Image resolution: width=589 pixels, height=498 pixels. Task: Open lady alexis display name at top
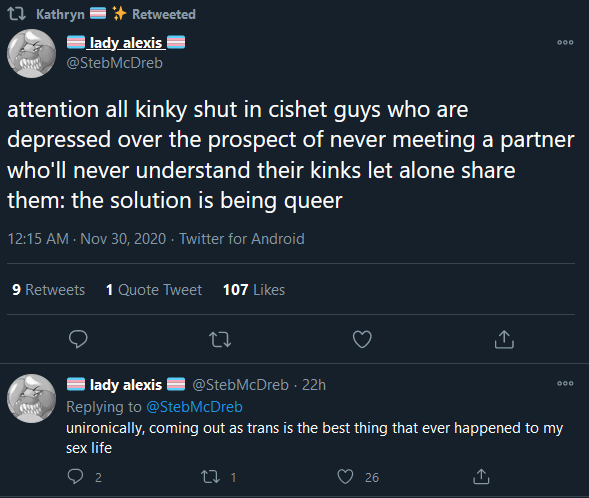[x=126, y=42]
